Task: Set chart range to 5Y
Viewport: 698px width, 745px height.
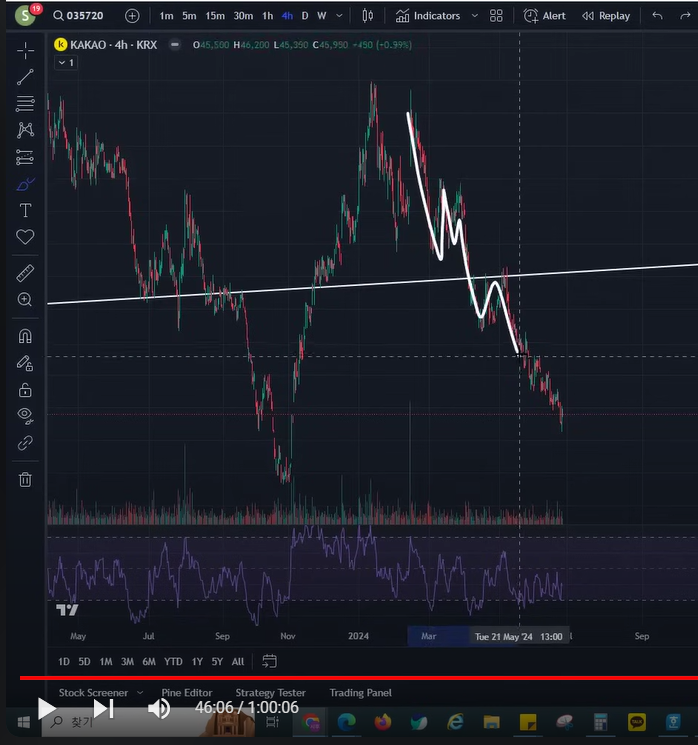Action: (217, 661)
